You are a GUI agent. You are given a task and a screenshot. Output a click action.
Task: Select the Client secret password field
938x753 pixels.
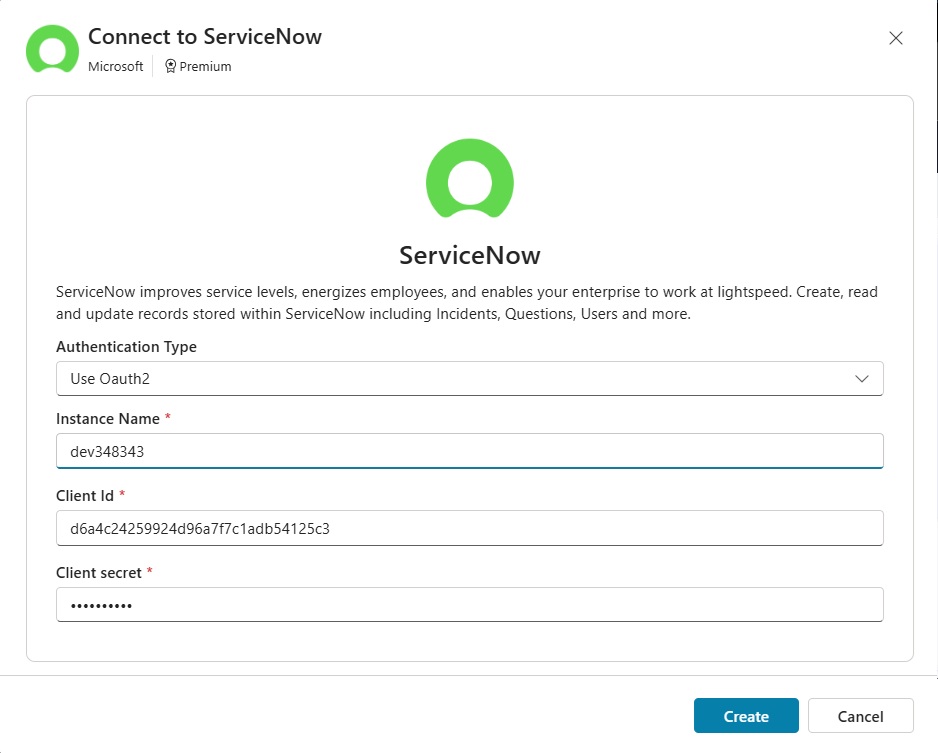(x=470, y=605)
